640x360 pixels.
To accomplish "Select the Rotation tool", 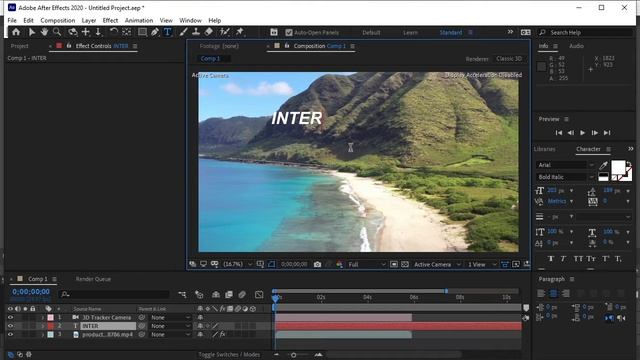I will point(114,32).
